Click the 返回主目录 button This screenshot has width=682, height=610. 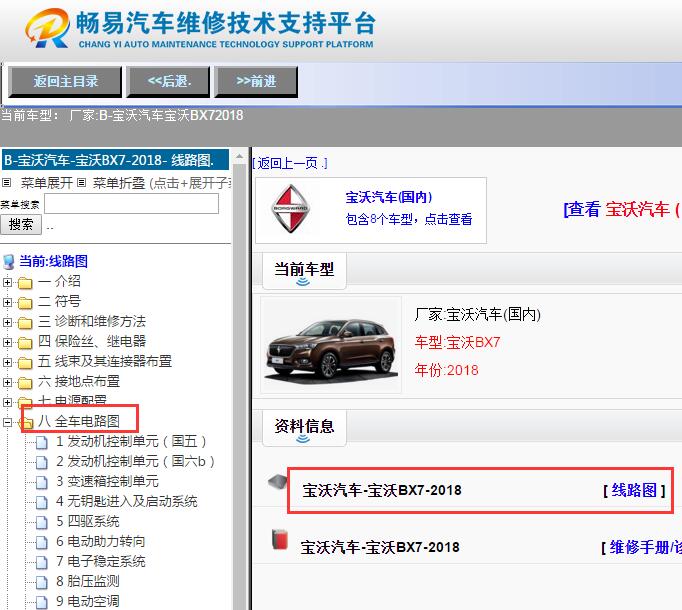[65, 82]
